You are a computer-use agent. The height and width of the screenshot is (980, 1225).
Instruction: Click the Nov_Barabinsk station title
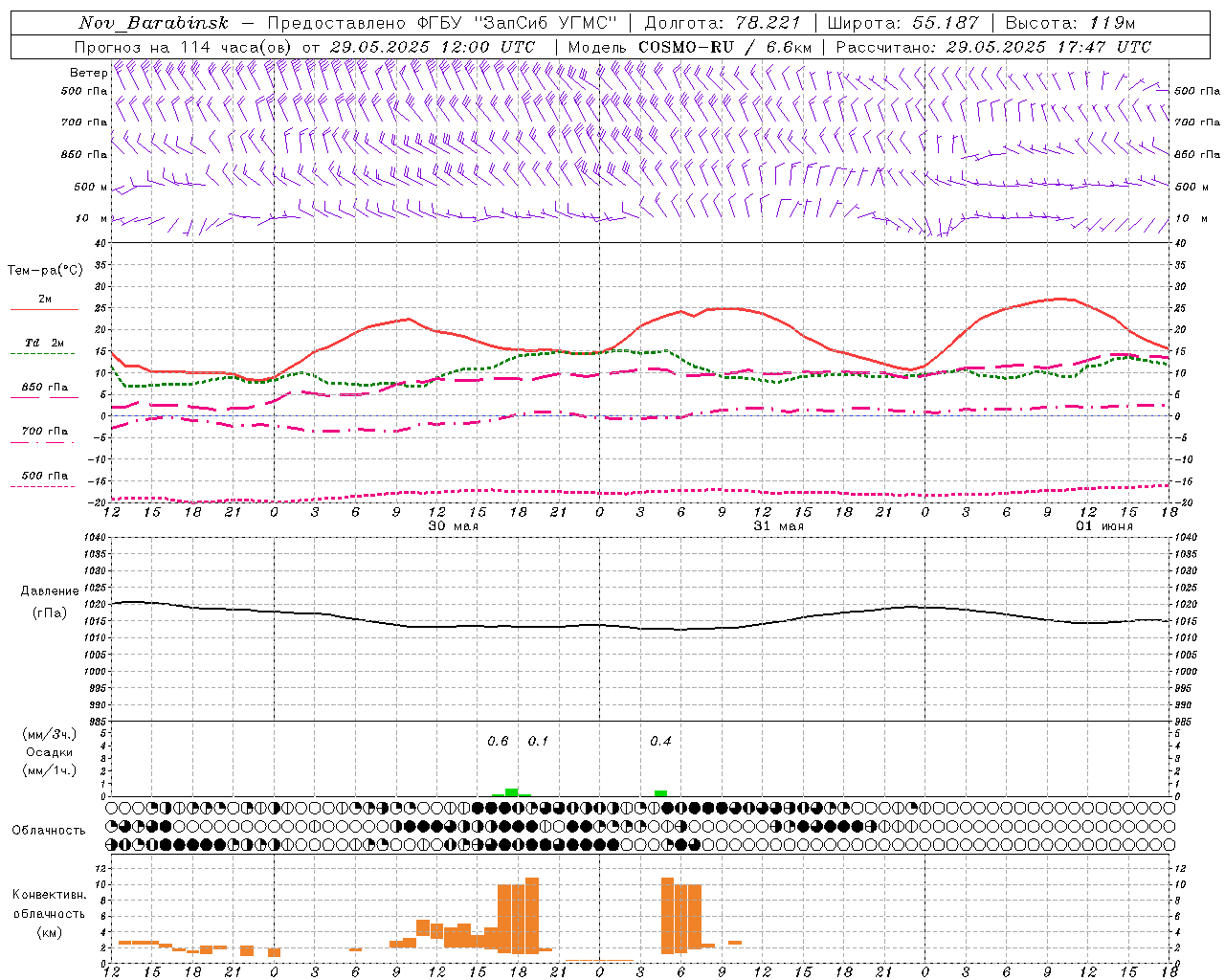[153, 23]
